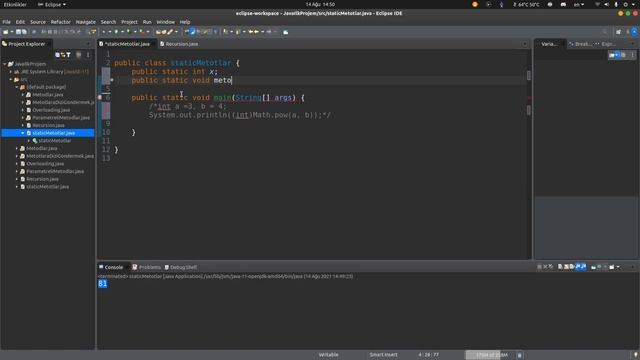
Task: Select the Console tab
Action: [x=111, y=267]
